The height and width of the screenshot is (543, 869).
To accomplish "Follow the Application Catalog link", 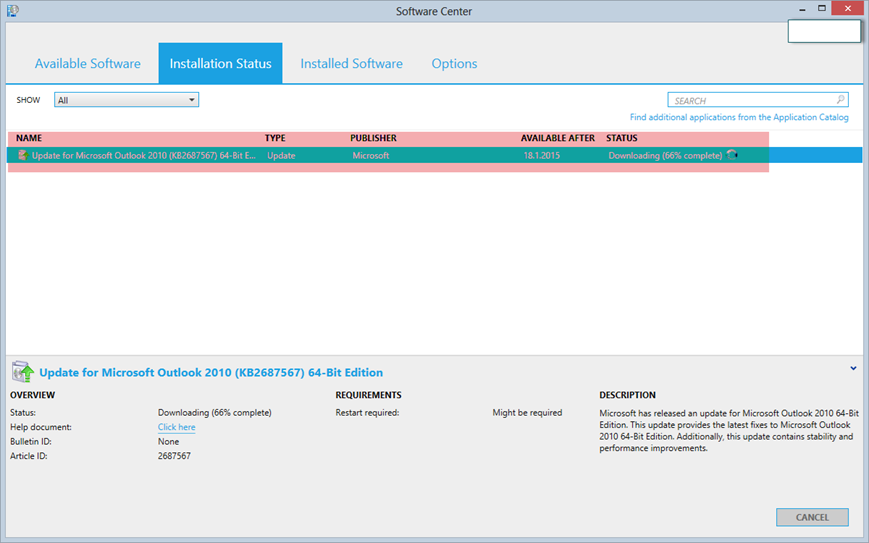I will pos(739,117).
